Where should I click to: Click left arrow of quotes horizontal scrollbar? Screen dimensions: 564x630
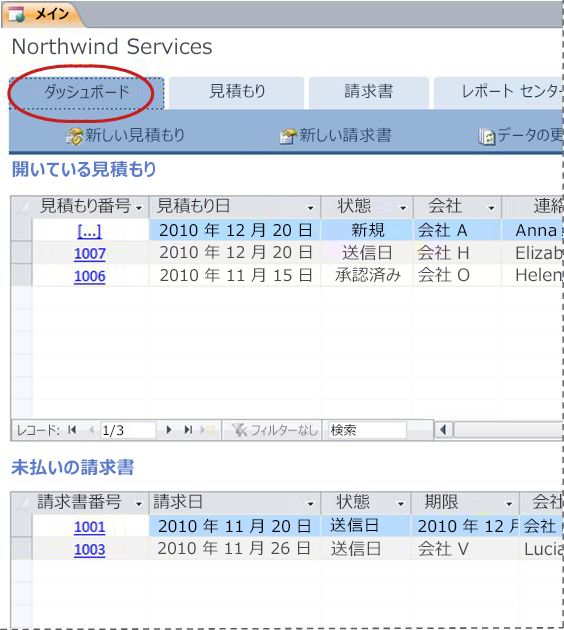443,430
